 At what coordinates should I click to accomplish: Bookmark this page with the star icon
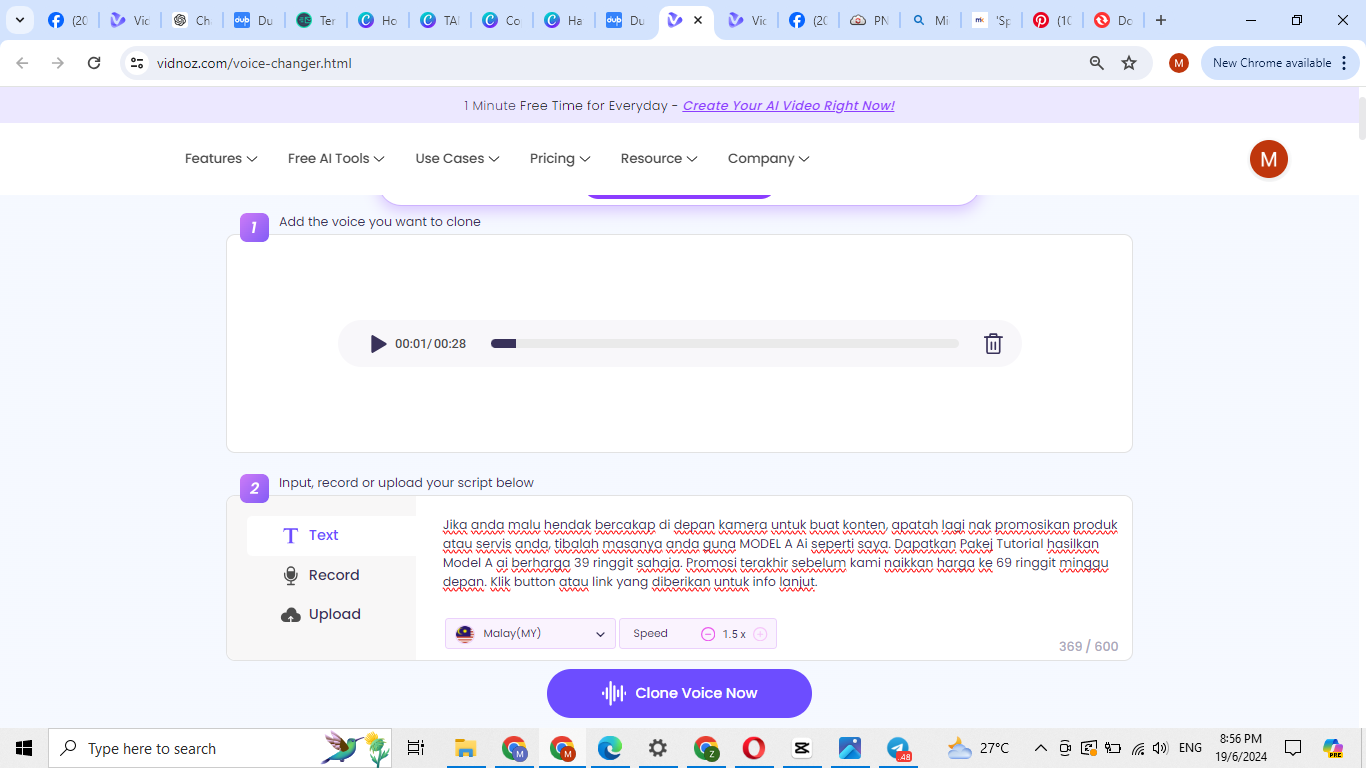(1129, 63)
